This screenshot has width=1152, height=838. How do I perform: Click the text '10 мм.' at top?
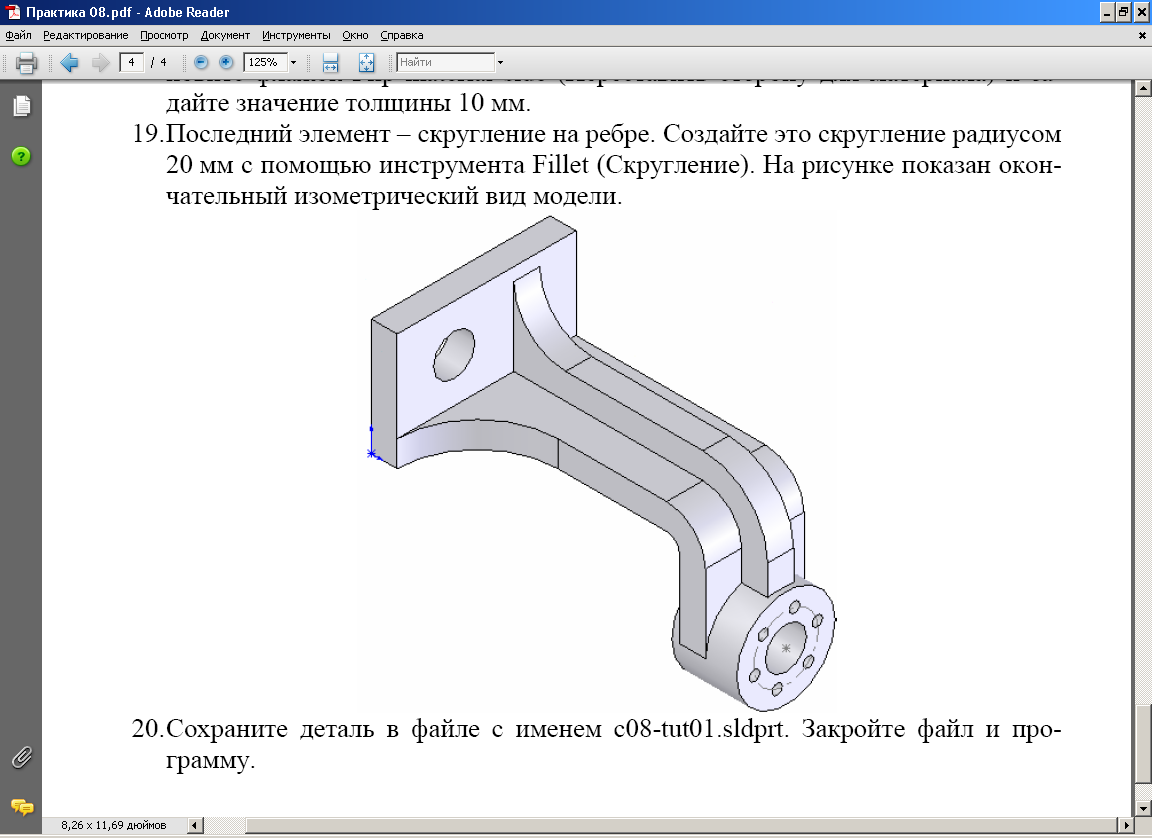(494, 103)
